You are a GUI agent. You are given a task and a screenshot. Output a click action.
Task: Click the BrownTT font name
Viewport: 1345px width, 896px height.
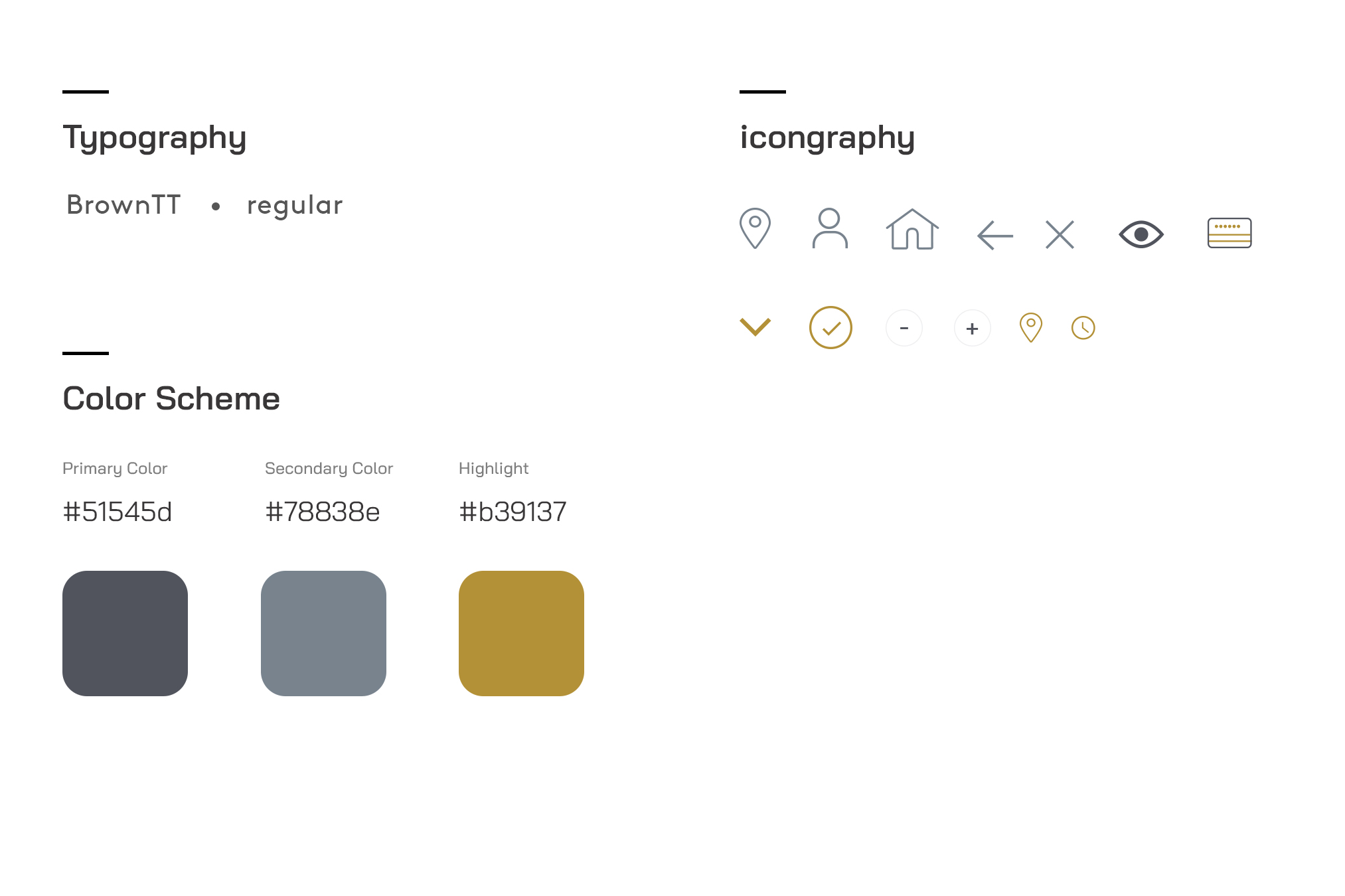click(123, 205)
